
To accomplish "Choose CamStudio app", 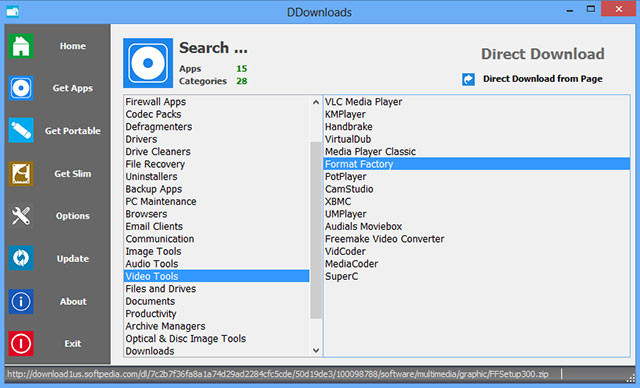I will click(477, 189).
